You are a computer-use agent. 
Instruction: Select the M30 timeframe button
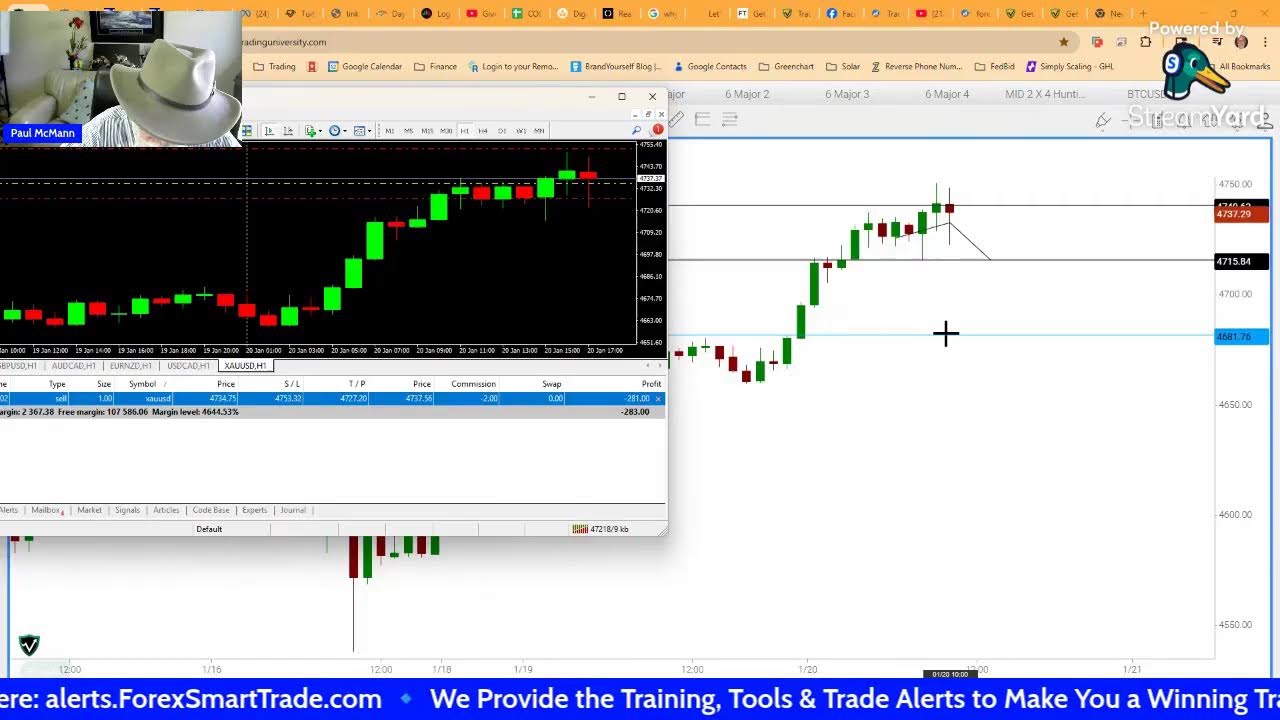(x=446, y=131)
